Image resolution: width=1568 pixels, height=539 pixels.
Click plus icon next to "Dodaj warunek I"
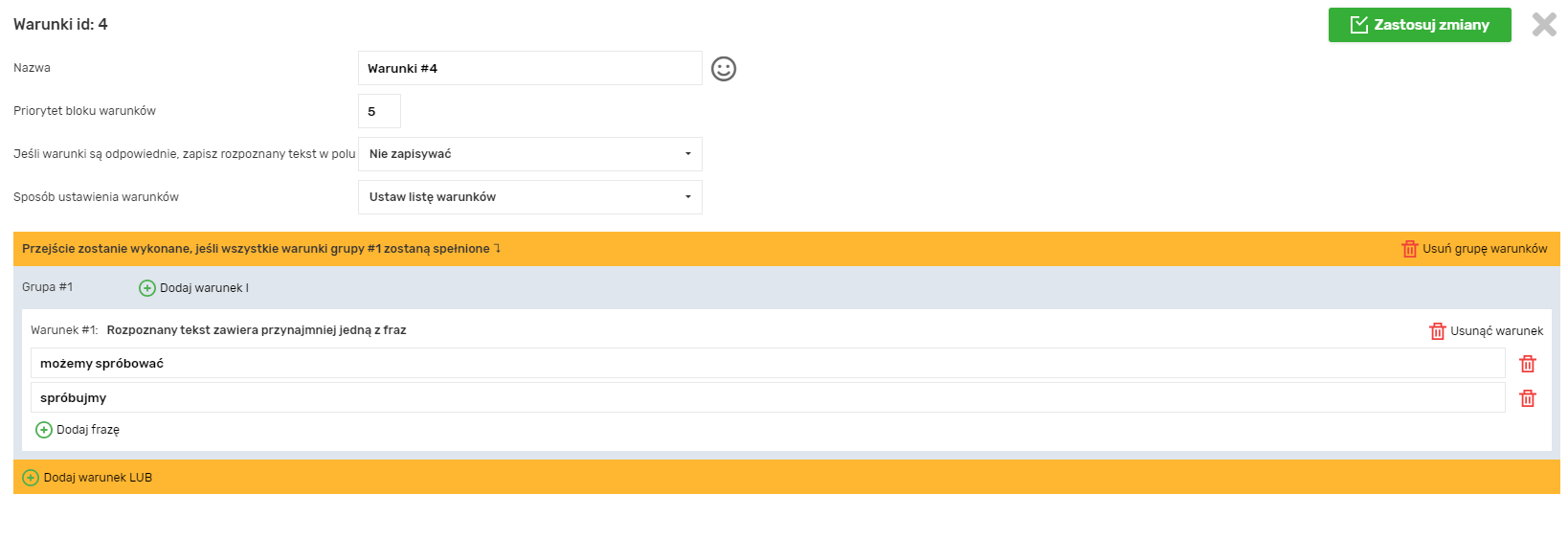point(147,288)
